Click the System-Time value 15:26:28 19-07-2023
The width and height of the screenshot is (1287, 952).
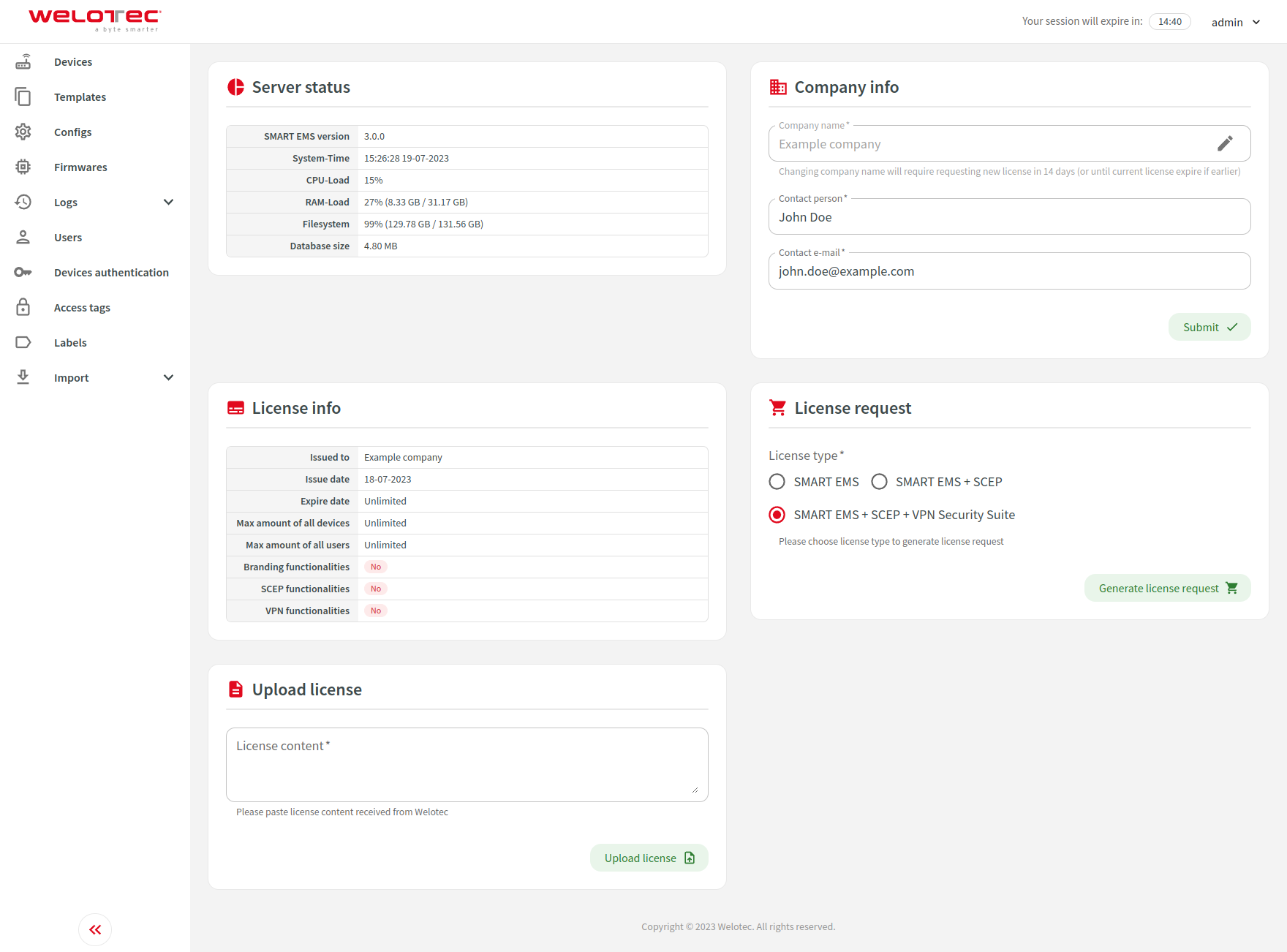point(407,159)
